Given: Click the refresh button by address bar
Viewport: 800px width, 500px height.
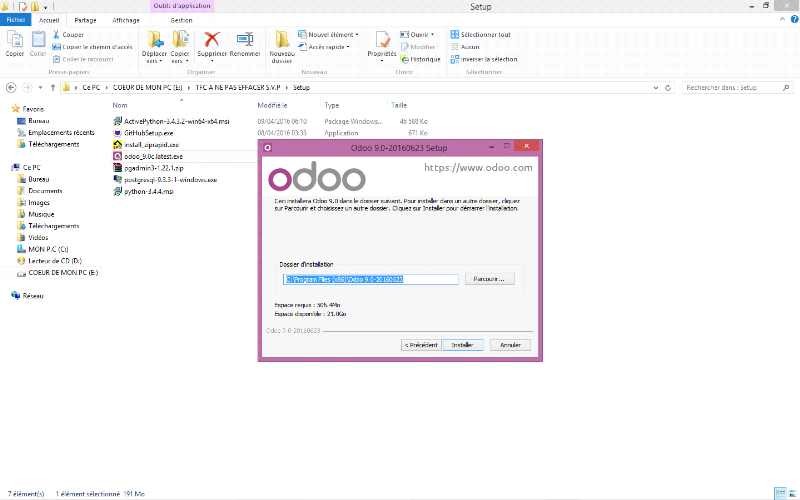Looking at the screenshot, I should pyautogui.click(x=668, y=88).
